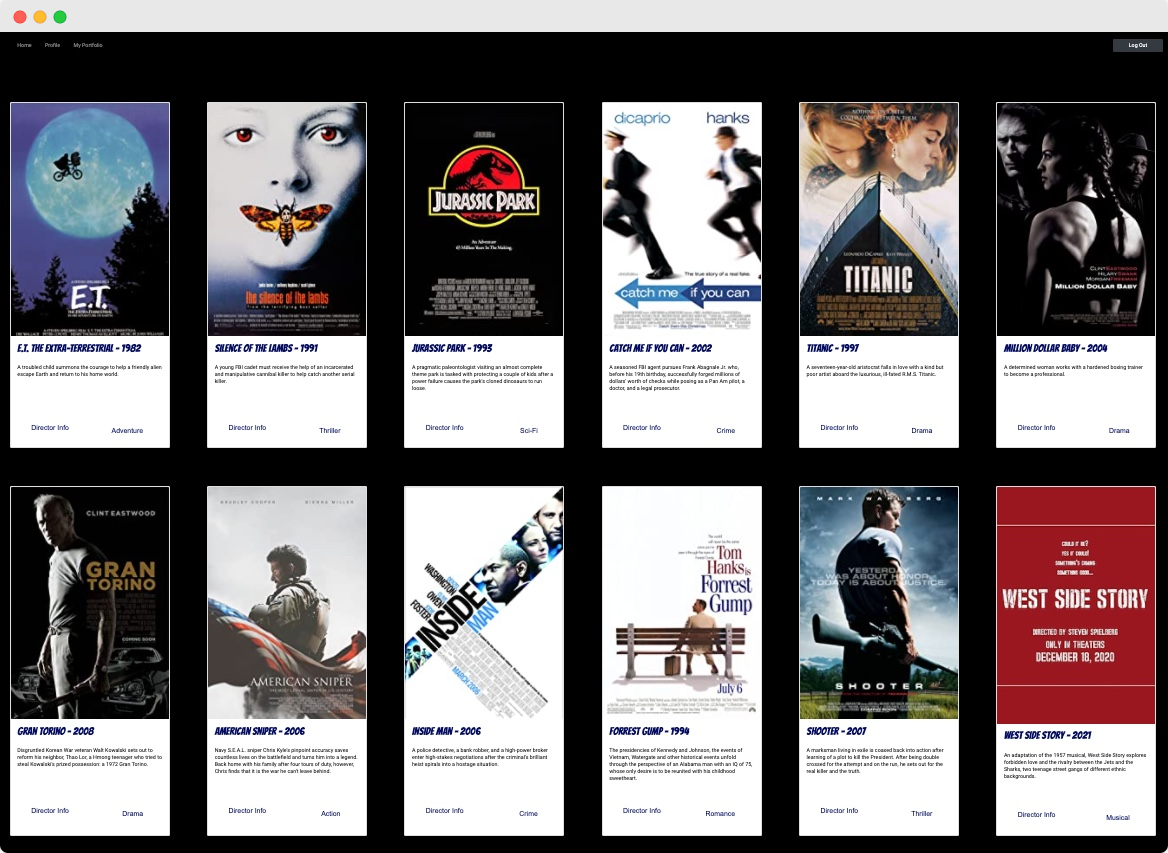This screenshot has height=853, width=1168.
Task: Open the Gran Torino poster
Action: tap(90, 603)
